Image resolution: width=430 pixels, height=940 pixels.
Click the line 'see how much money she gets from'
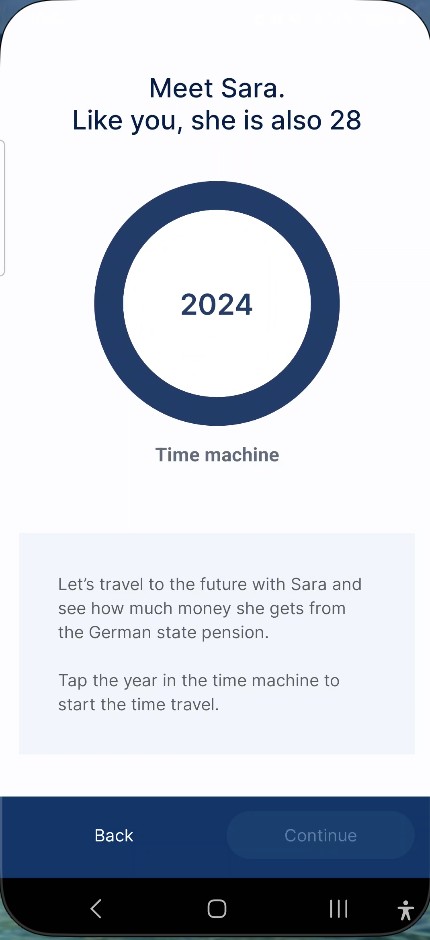202,608
